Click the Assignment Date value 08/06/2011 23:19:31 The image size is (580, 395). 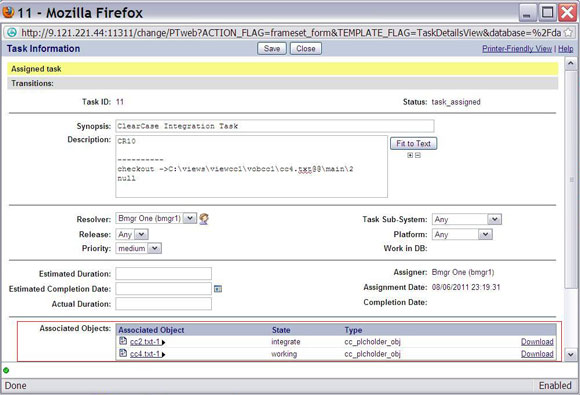point(466,287)
